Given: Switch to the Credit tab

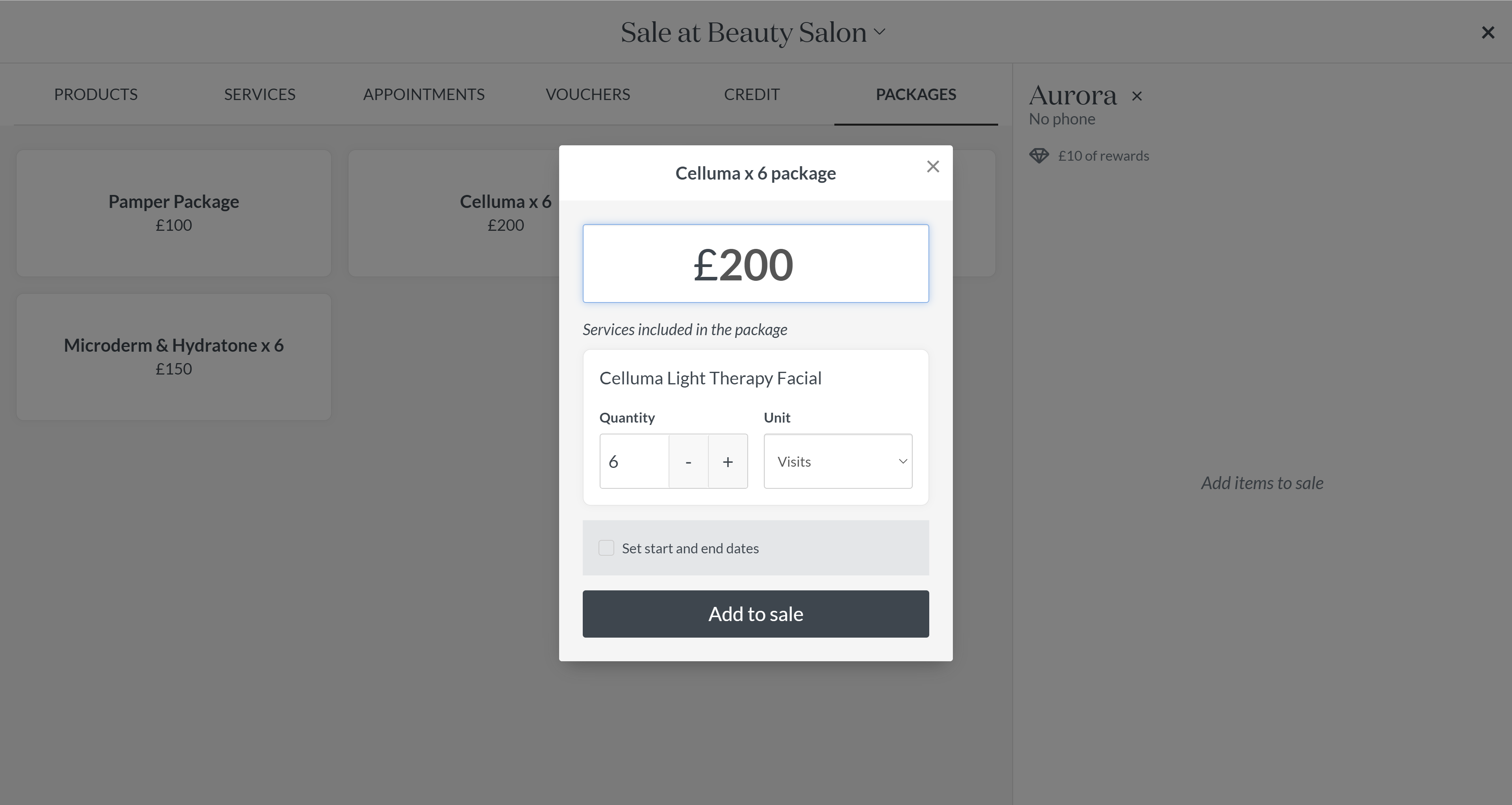Looking at the screenshot, I should pyautogui.click(x=751, y=95).
